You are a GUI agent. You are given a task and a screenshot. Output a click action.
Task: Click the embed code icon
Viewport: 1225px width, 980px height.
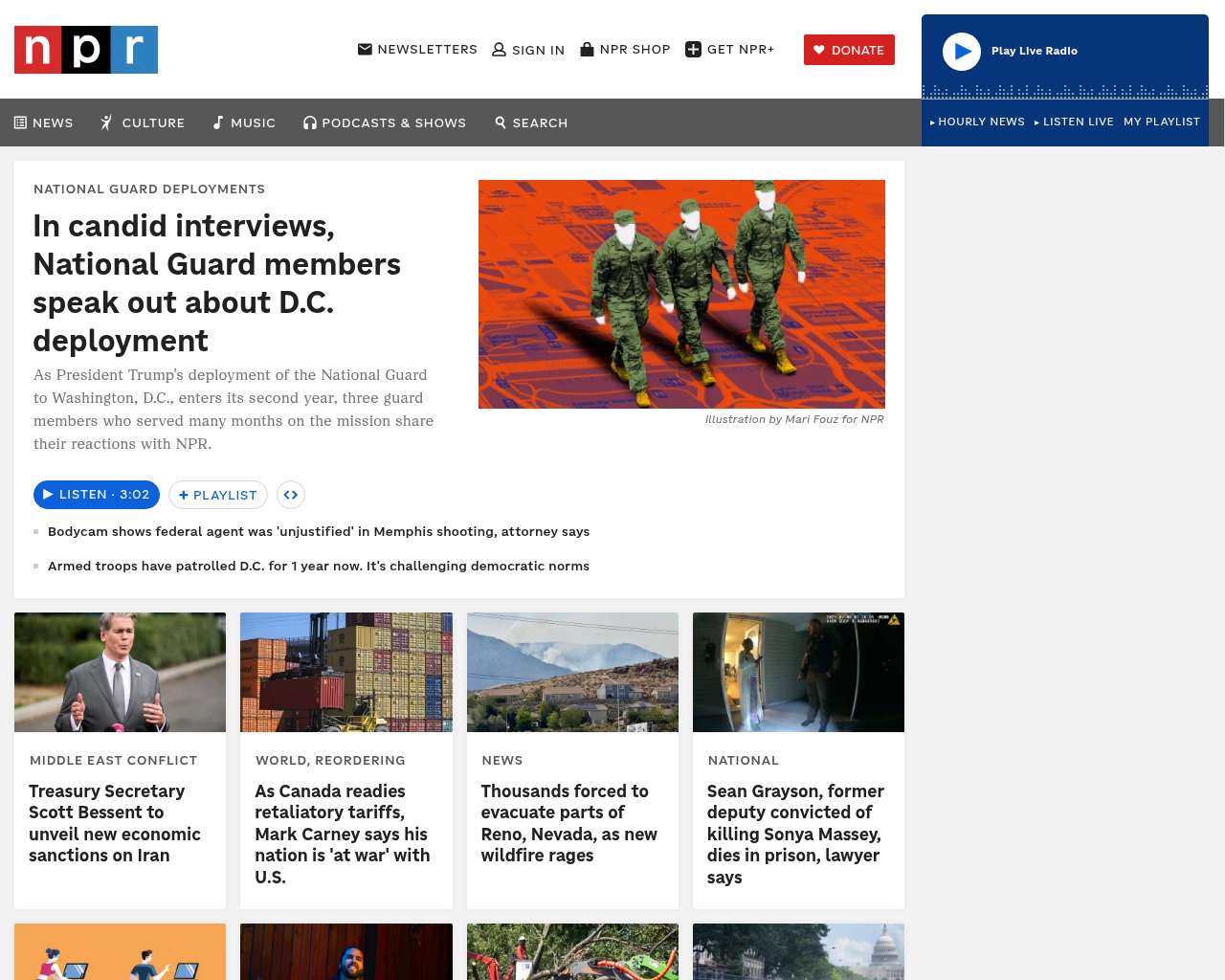(291, 495)
